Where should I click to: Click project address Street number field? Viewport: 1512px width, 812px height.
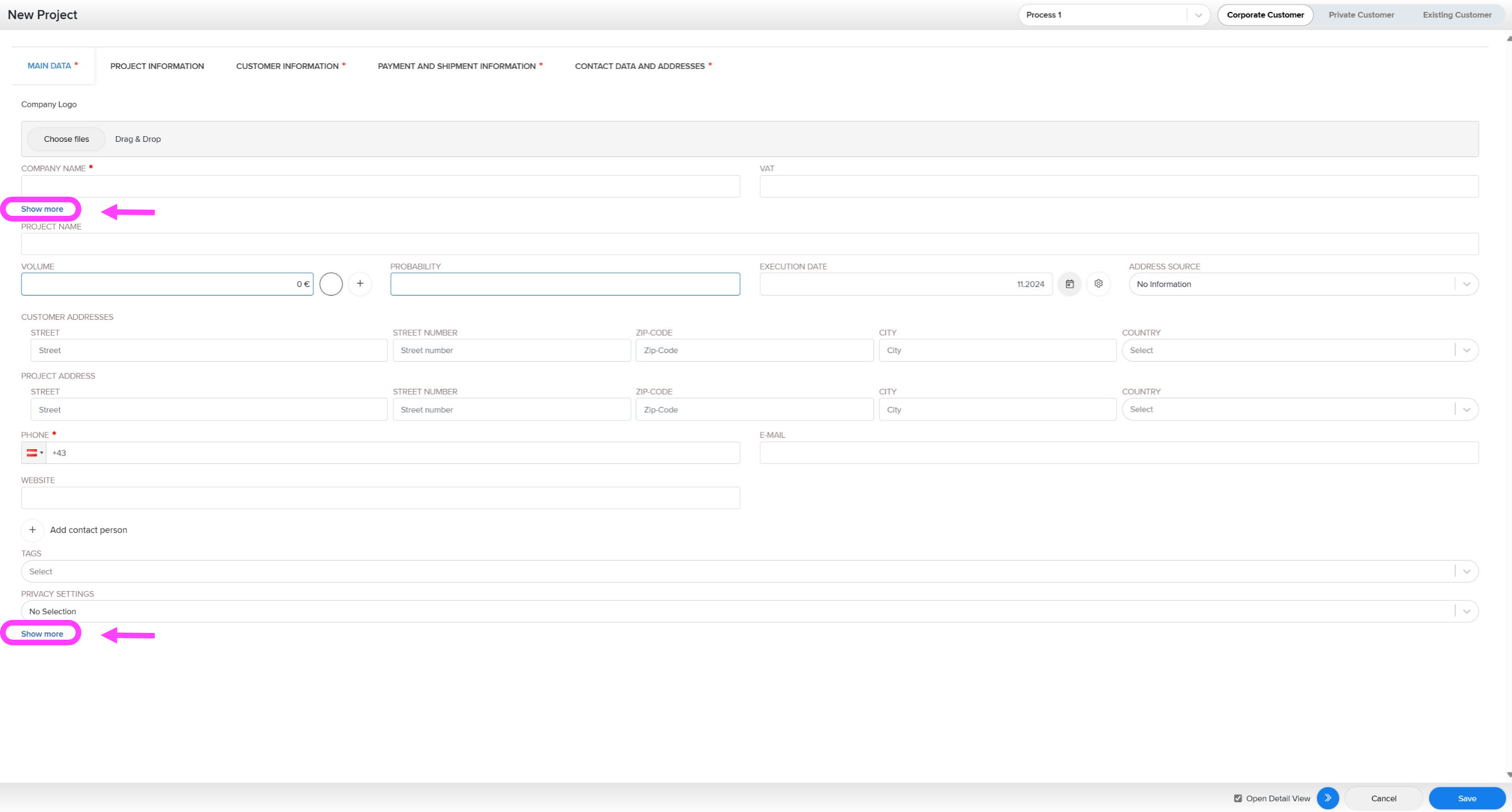(x=512, y=410)
